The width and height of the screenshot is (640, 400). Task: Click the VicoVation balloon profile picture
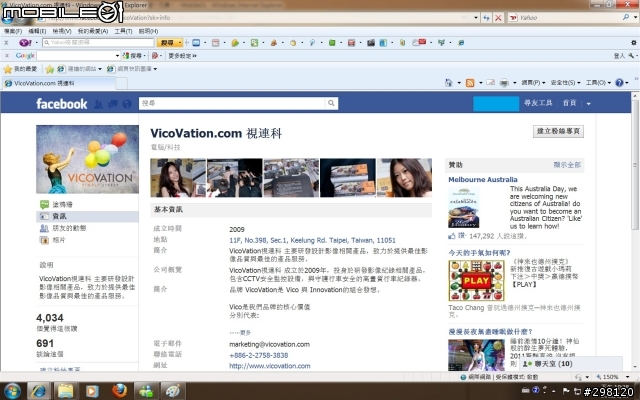(87, 159)
